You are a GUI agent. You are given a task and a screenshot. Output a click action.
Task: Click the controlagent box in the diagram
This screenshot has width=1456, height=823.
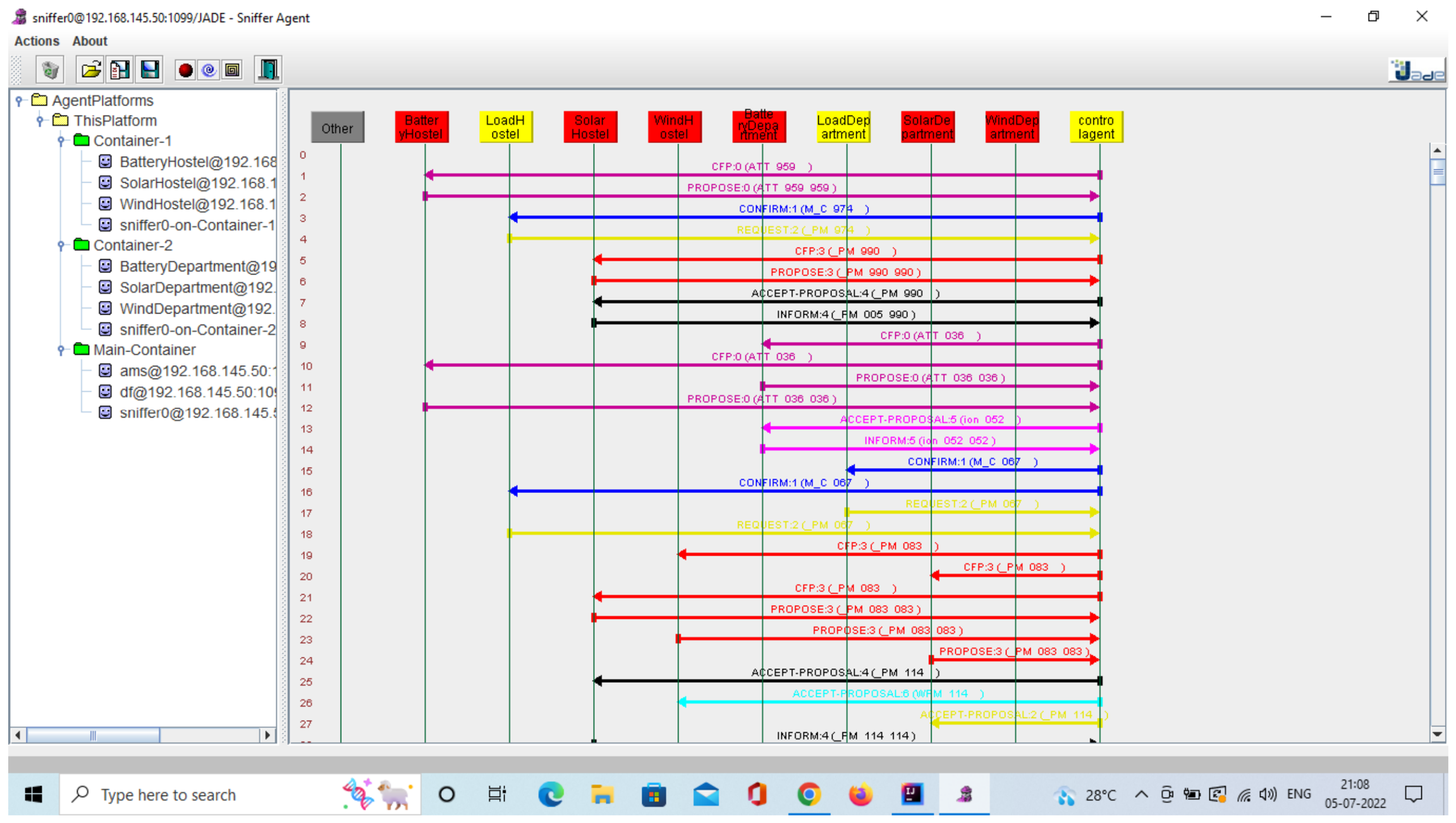[1096, 127]
